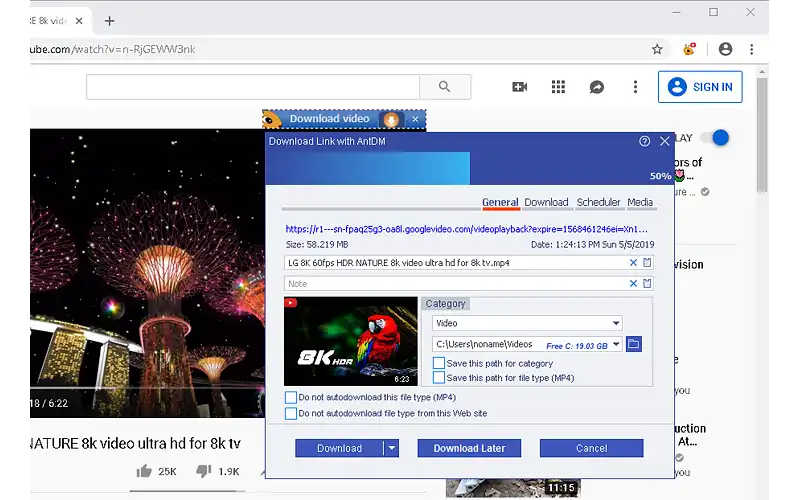The height and width of the screenshot is (500, 800).
Task: Enable Save this path for file type MP4
Action: (438, 378)
